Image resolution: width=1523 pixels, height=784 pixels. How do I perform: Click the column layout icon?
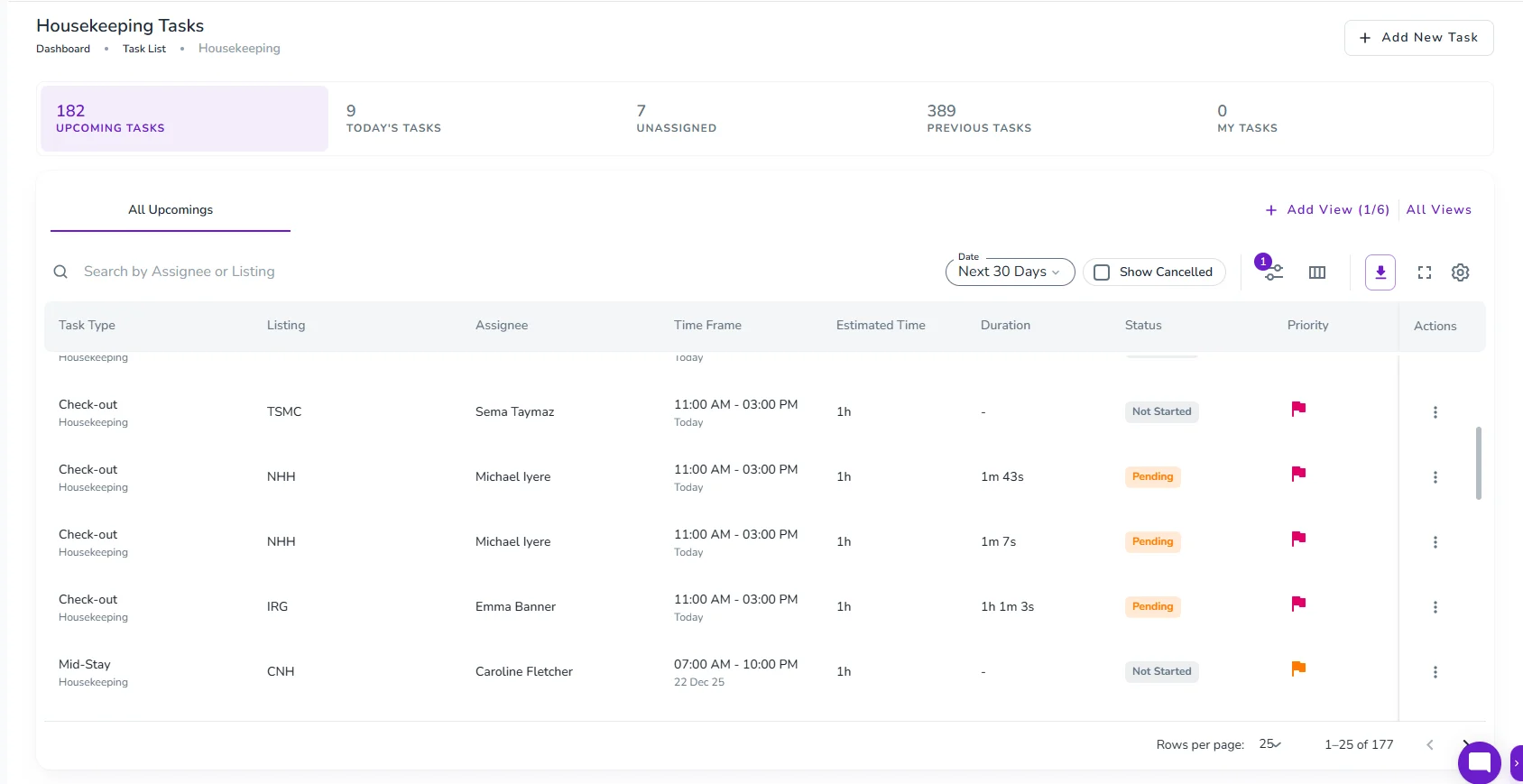[x=1316, y=272]
